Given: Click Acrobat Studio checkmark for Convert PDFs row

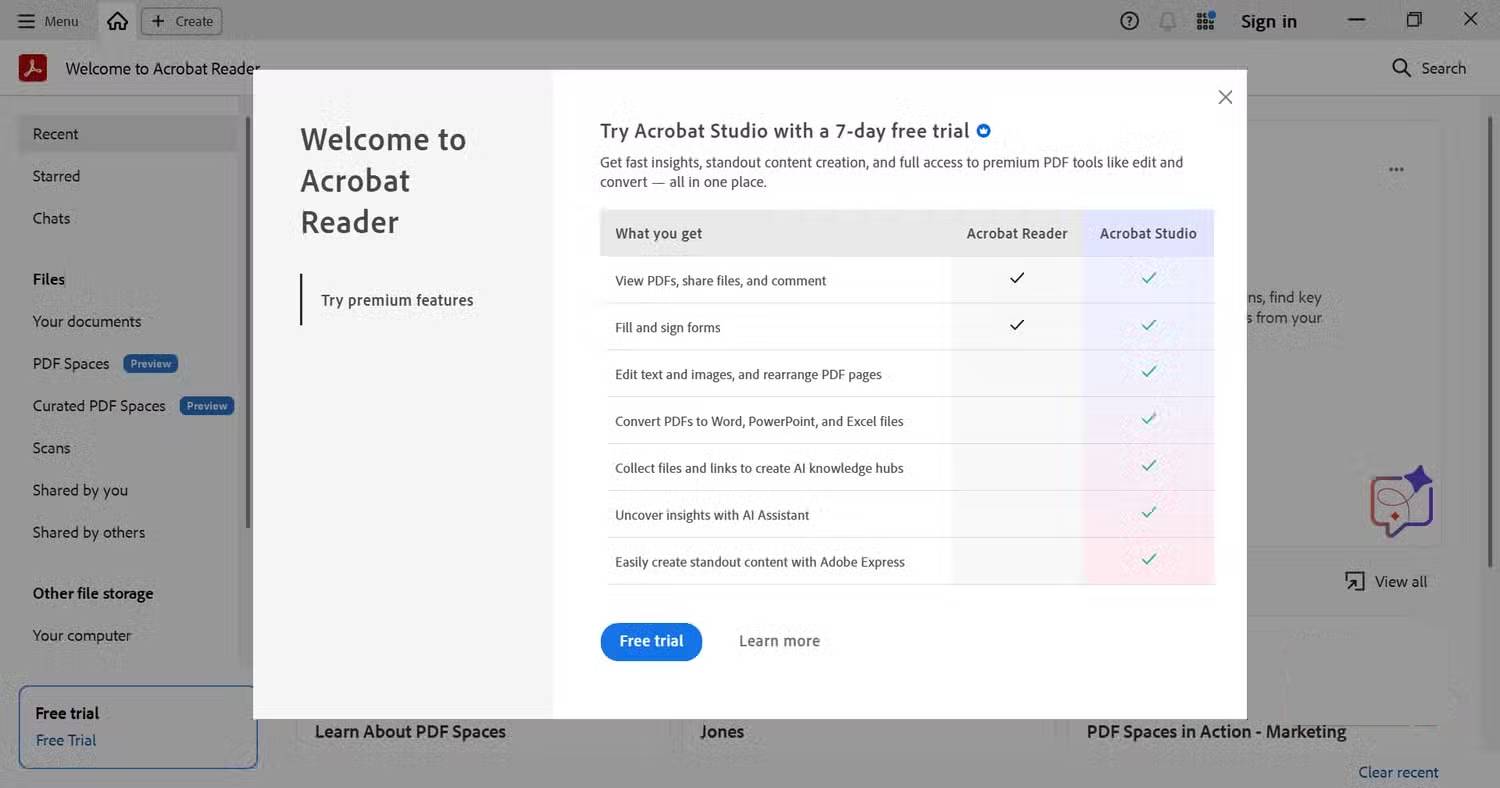Looking at the screenshot, I should click(1149, 418).
